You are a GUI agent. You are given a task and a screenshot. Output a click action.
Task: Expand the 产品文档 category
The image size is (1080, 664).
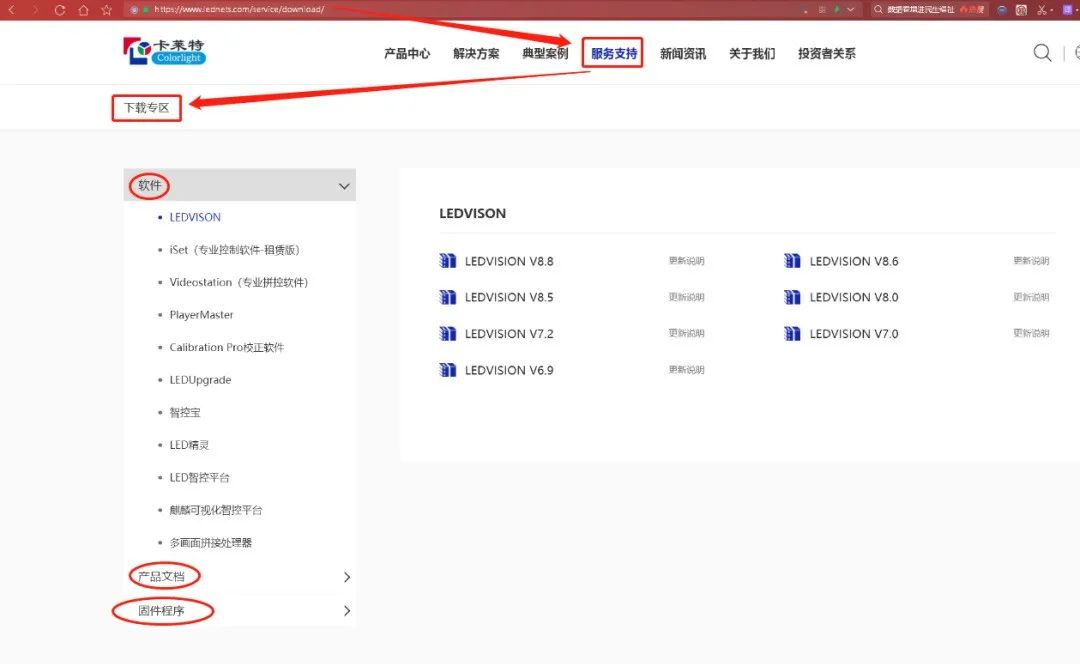[x=346, y=577]
